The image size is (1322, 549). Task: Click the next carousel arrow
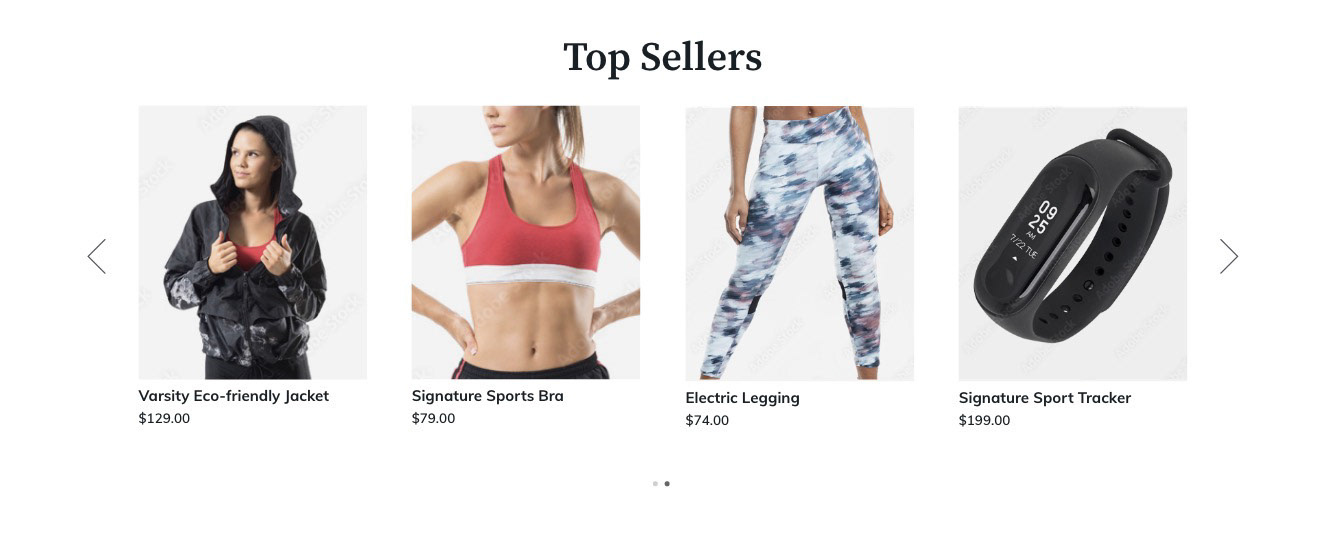(1229, 256)
